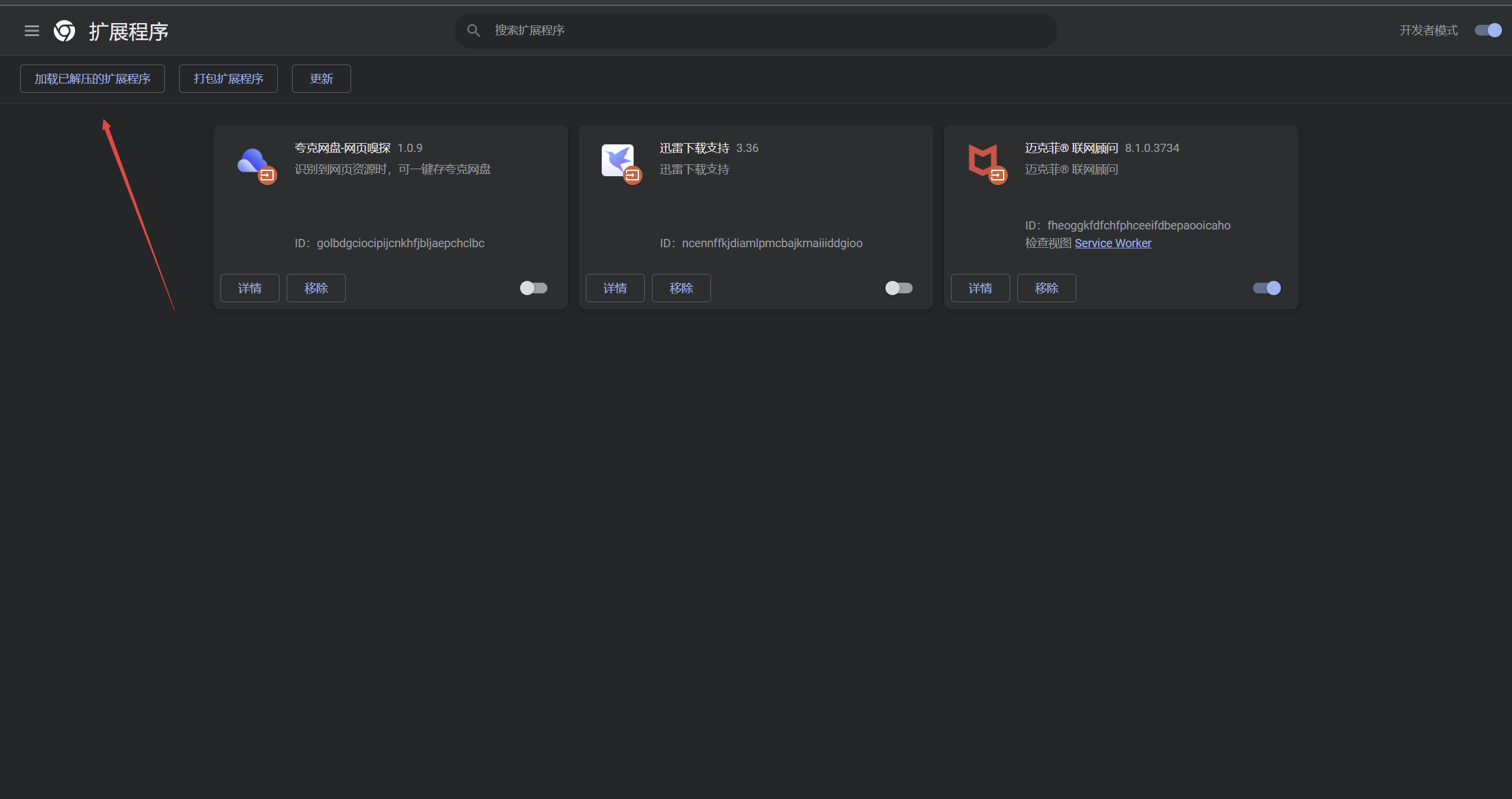Open 详情 for 迅雷下载支持

coord(615,288)
